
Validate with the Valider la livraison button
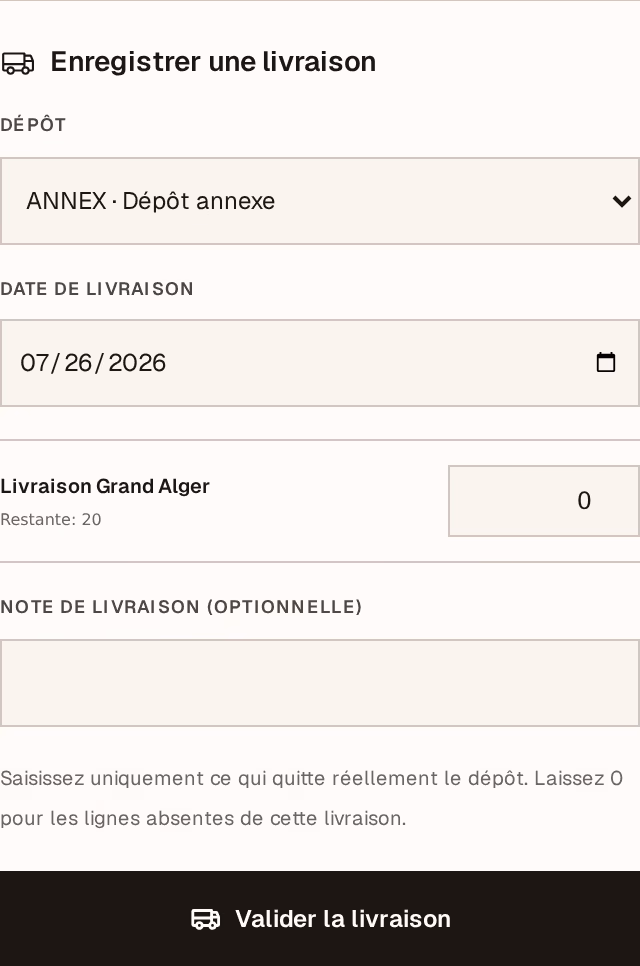pos(320,919)
